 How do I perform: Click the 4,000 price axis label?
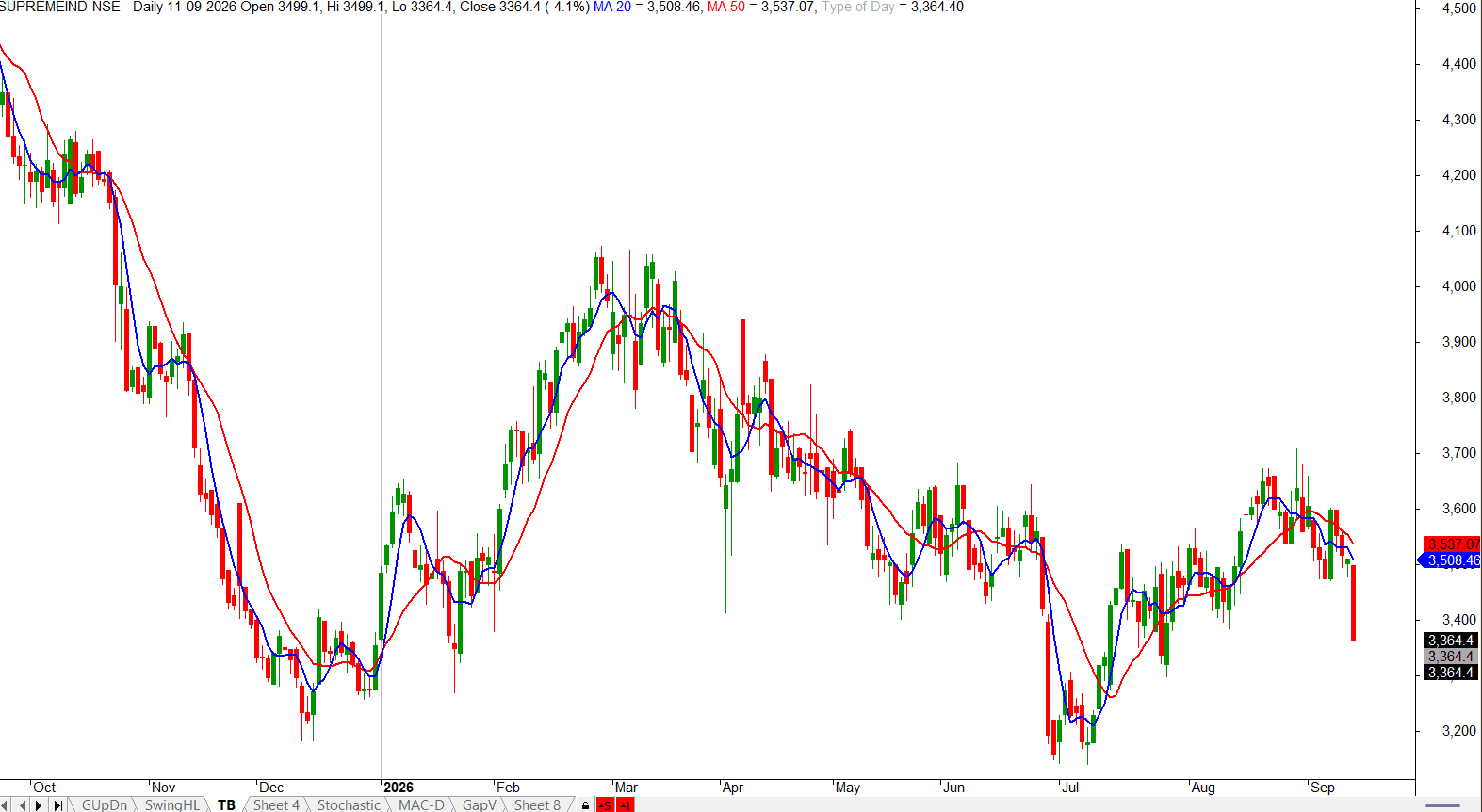point(1459,286)
